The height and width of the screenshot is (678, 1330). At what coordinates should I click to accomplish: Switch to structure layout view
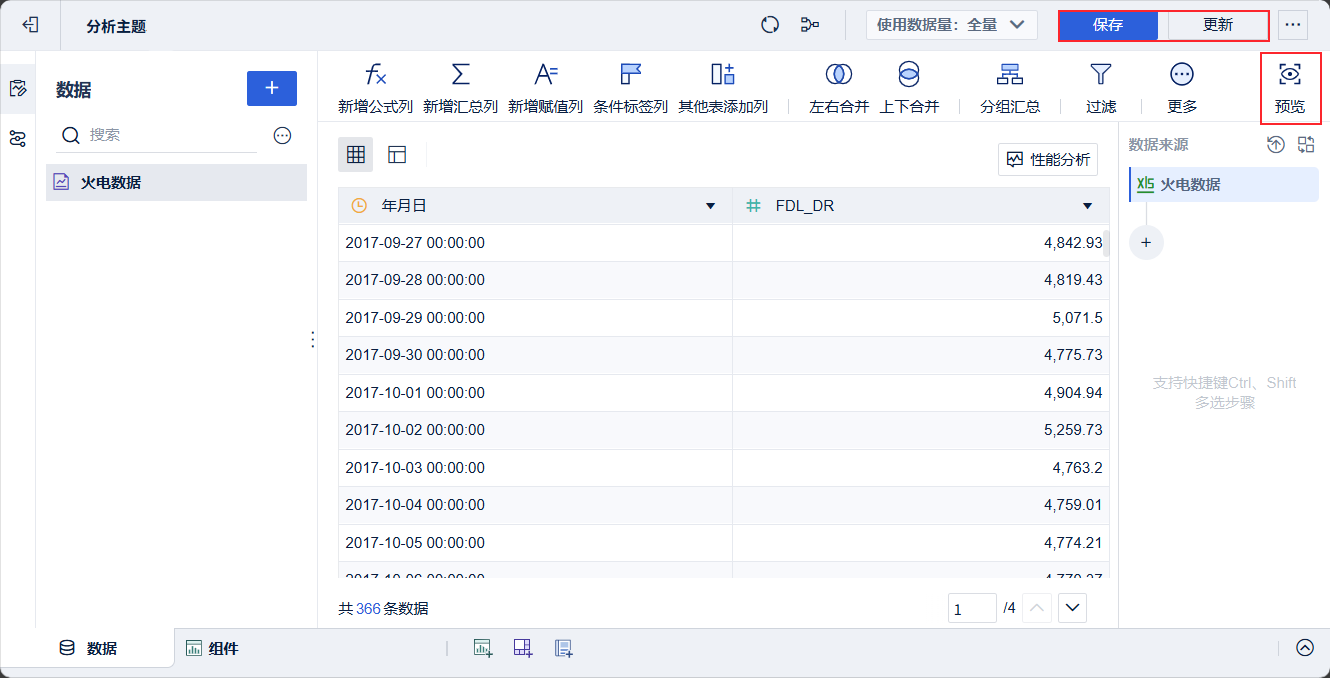point(397,155)
